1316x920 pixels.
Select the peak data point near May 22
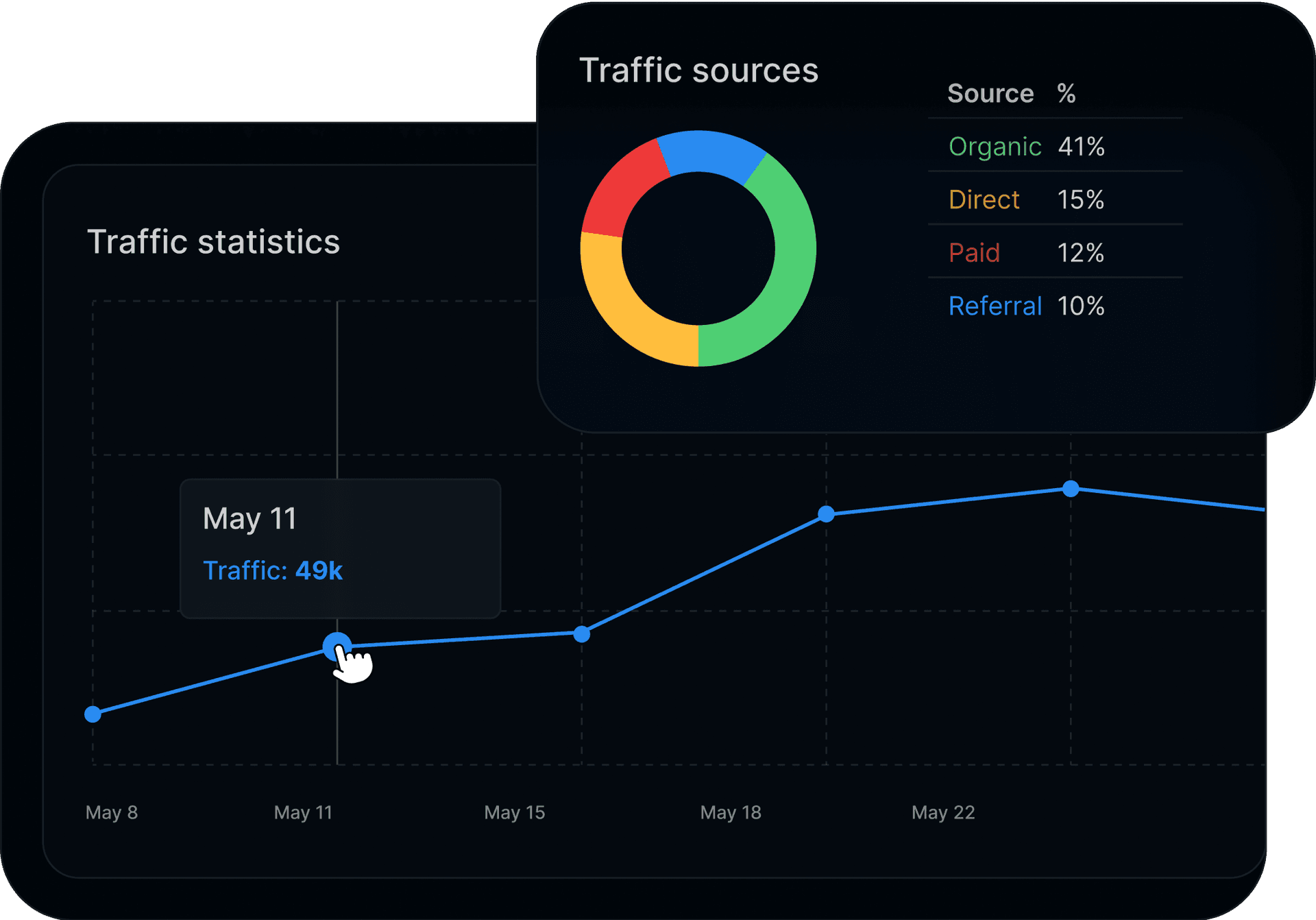(1071, 488)
